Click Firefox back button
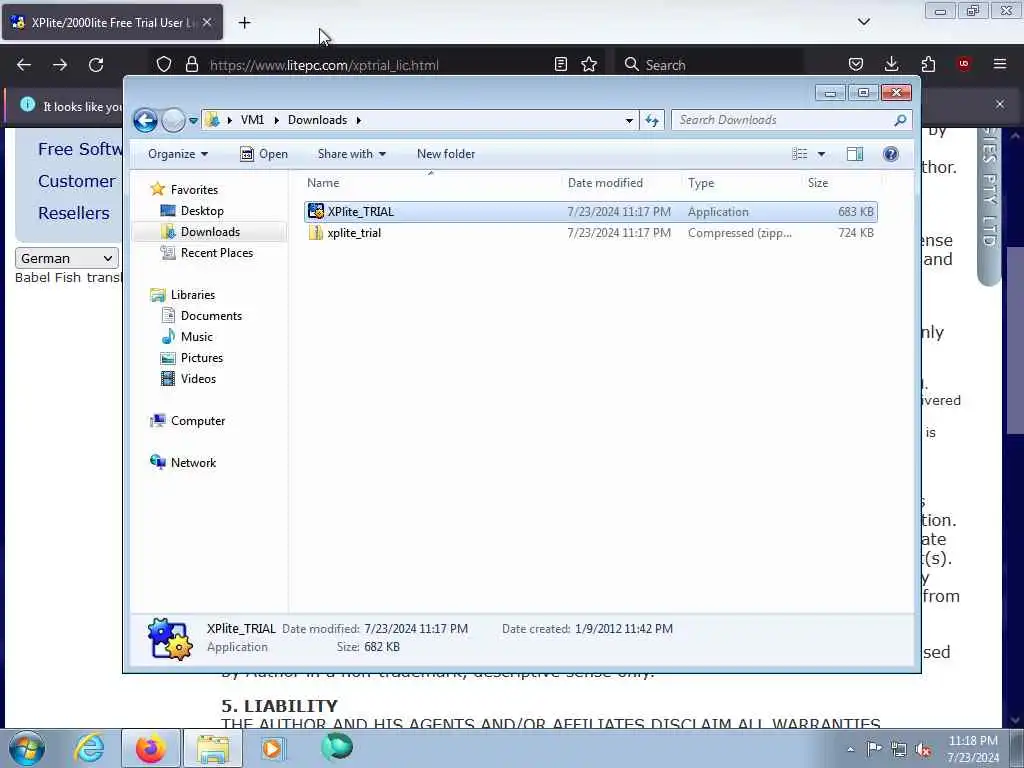 [x=24, y=65]
